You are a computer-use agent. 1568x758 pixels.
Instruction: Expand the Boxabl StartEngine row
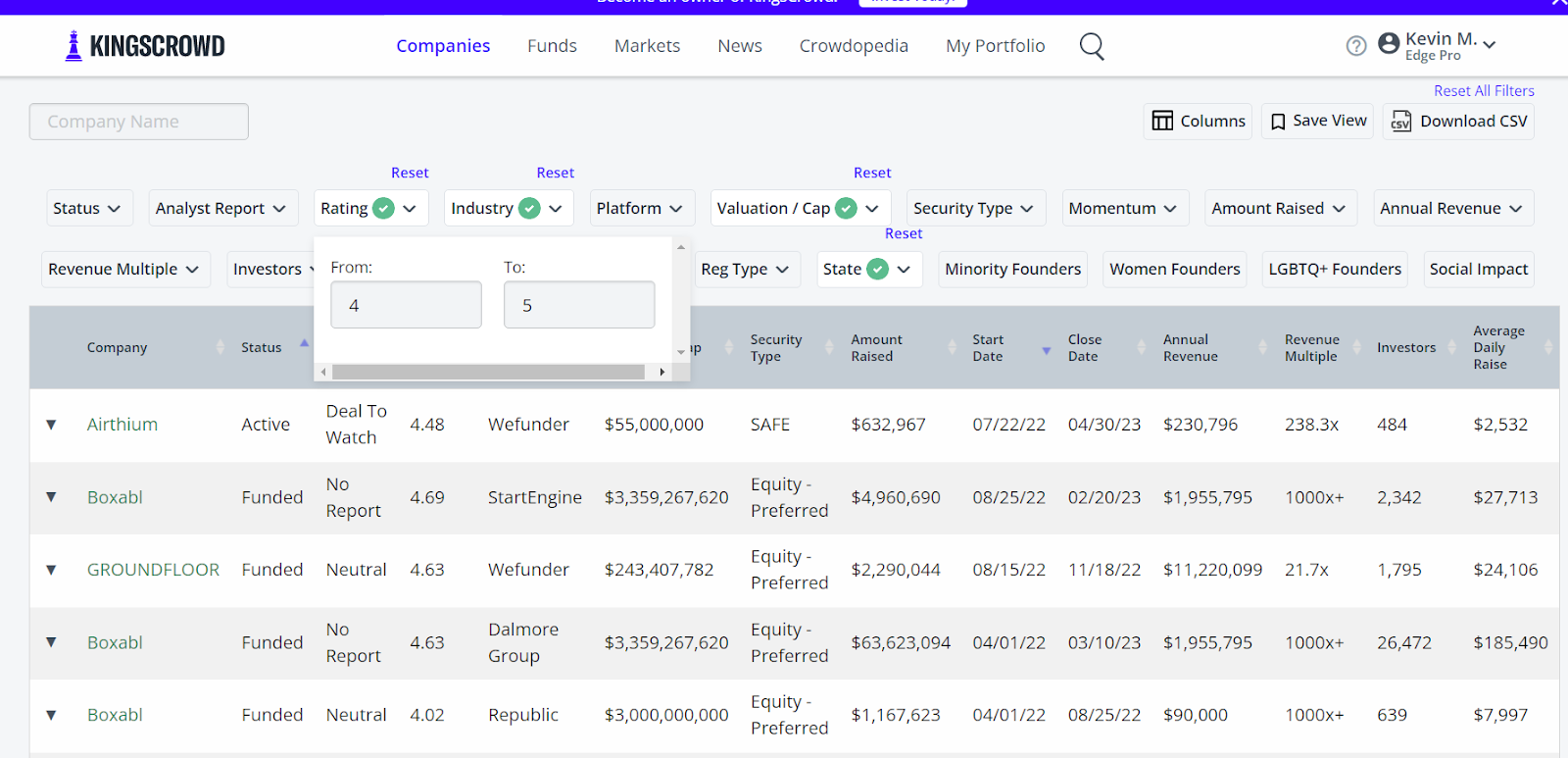pos(51,497)
